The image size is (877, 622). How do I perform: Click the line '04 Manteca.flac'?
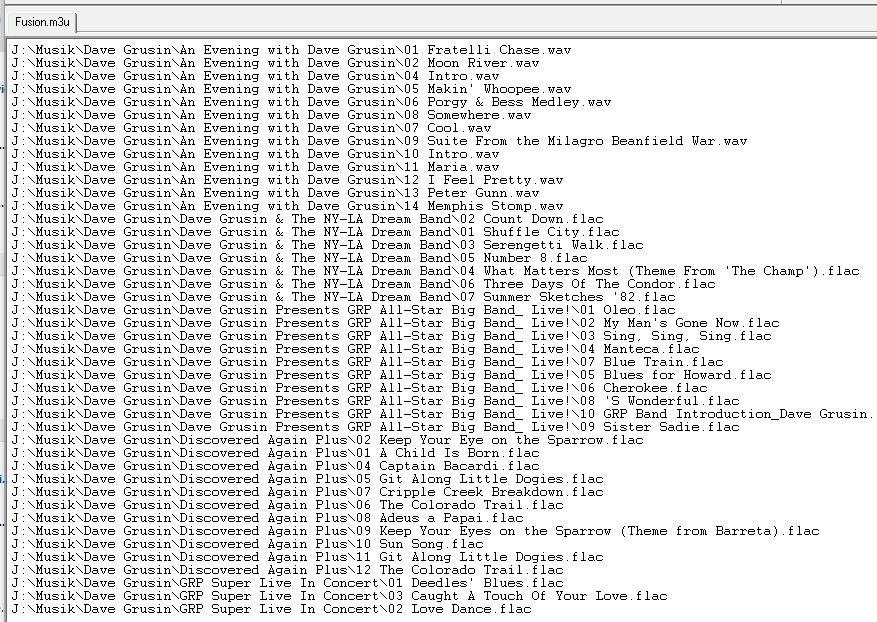pyautogui.click(x=355, y=350)
